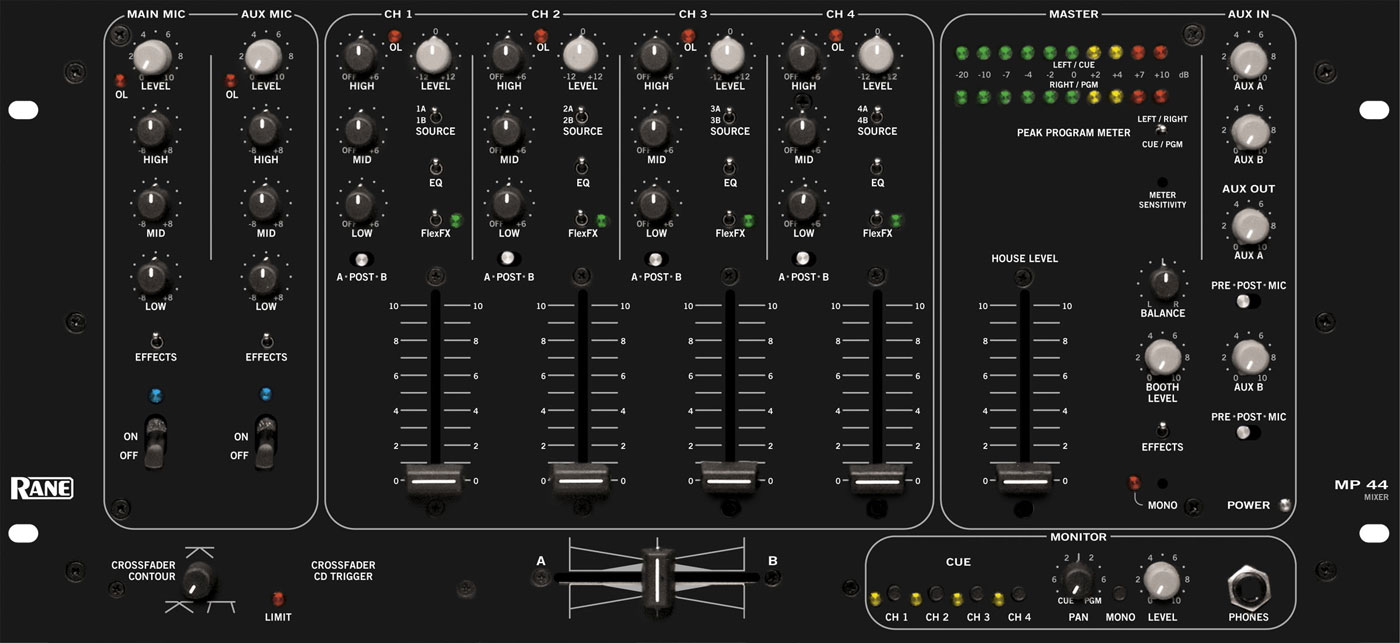This screenshot has height=643, width=1400.
Task: Toggle the CH 4 SOURCE 4A/4B switch
Action: click(877, 115)
